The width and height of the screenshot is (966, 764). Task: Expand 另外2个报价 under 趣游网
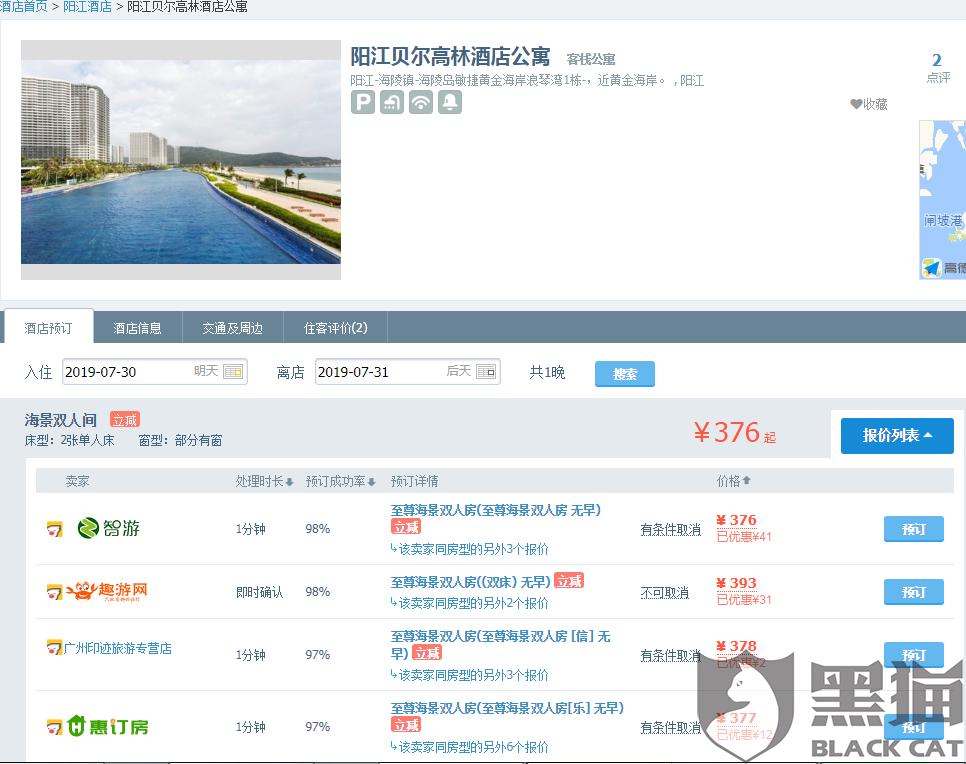pos(469,603)
